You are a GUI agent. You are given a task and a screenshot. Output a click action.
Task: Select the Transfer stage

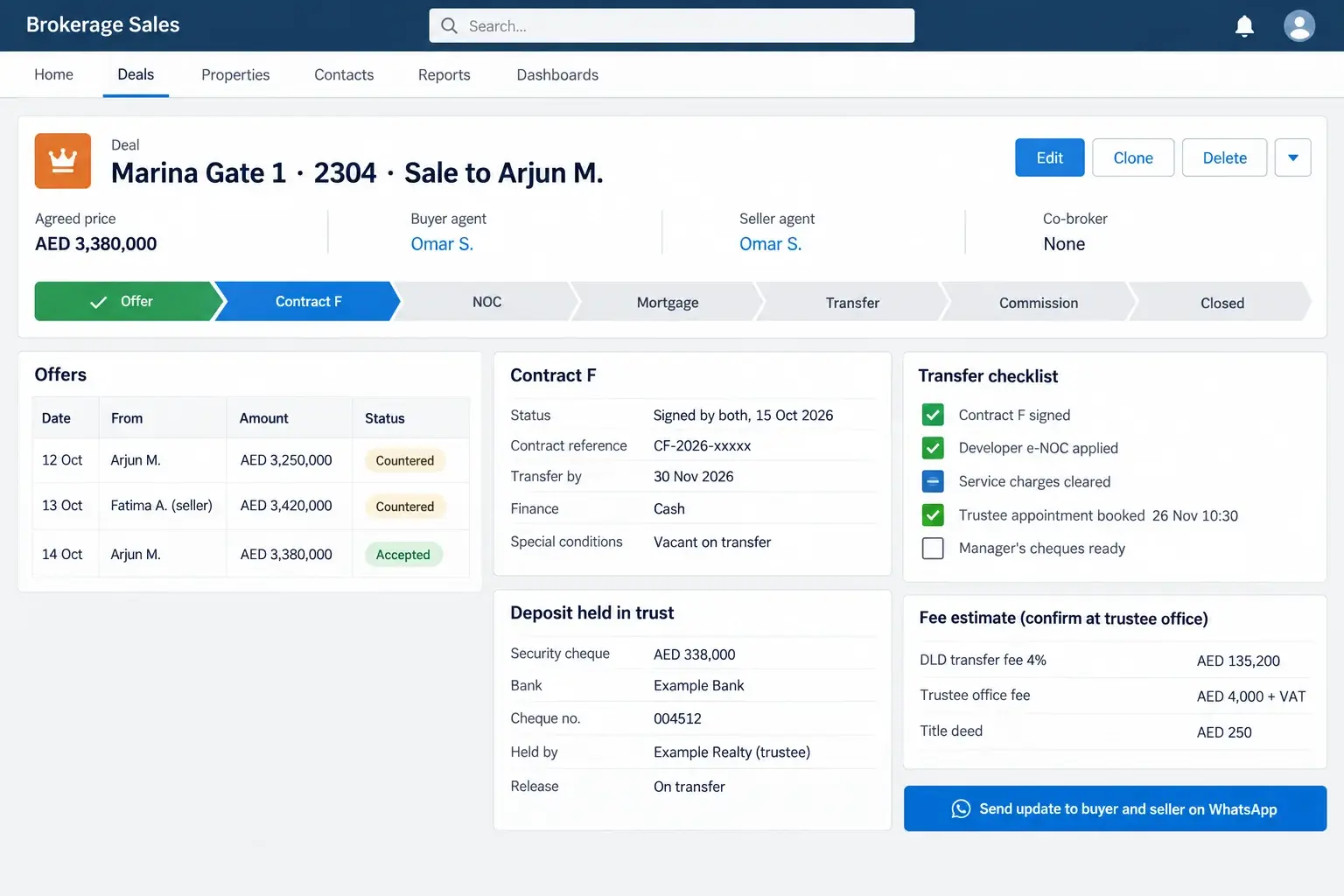pos(852,302)
